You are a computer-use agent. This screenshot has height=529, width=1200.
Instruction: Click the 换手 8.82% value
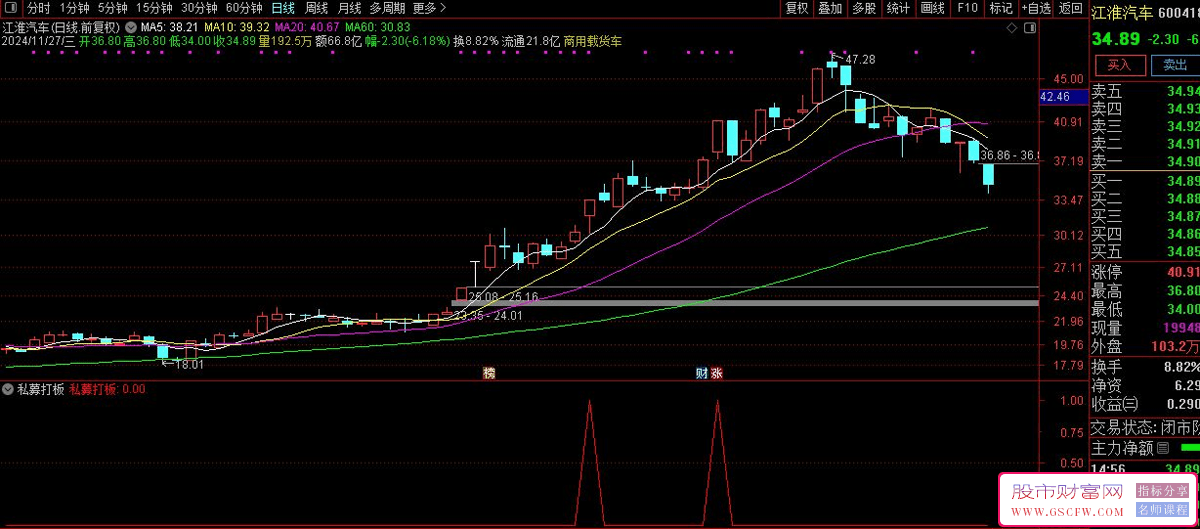1181,366
